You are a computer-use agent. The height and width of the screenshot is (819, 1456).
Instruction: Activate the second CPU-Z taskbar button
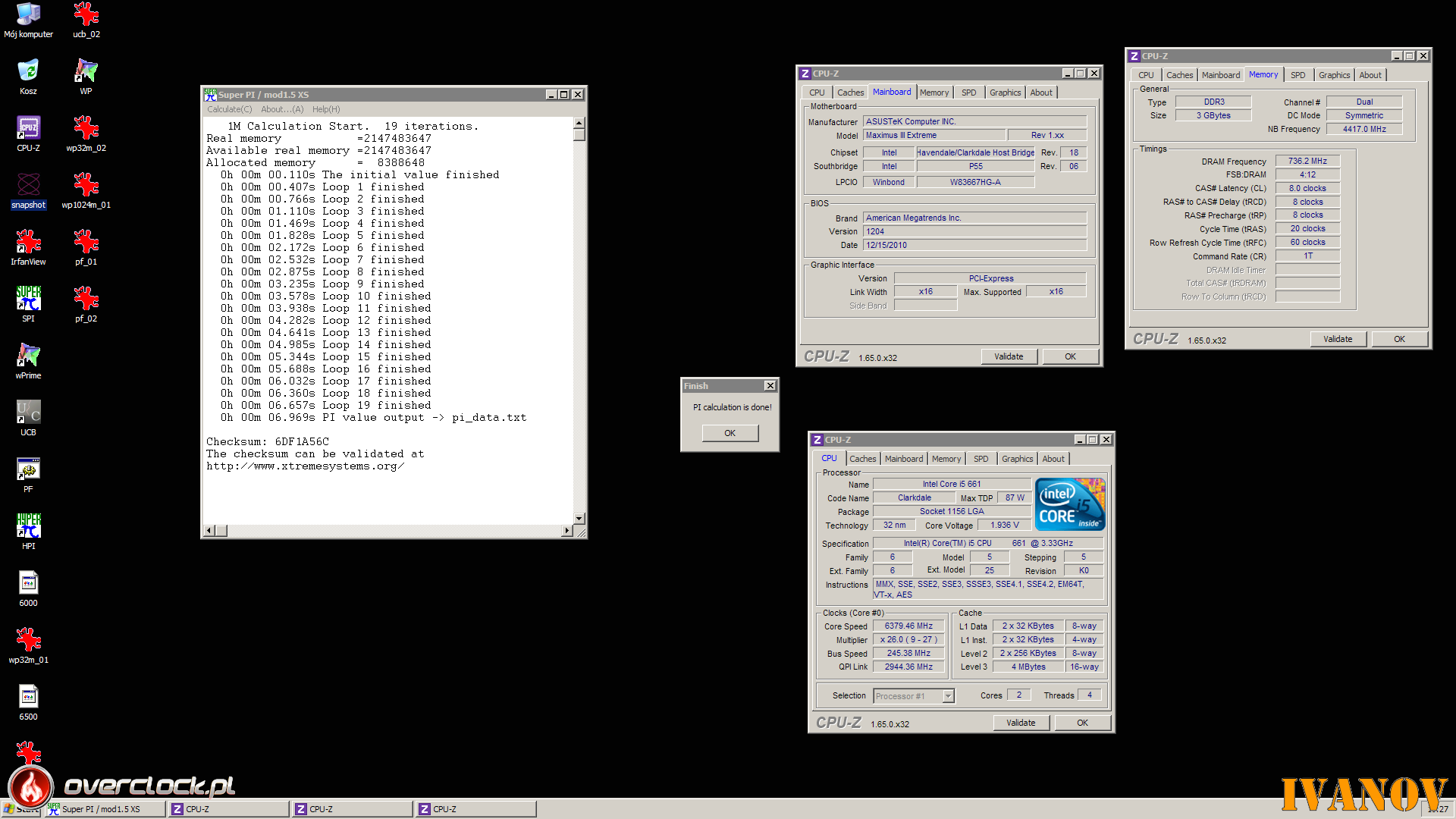point(352,809)
